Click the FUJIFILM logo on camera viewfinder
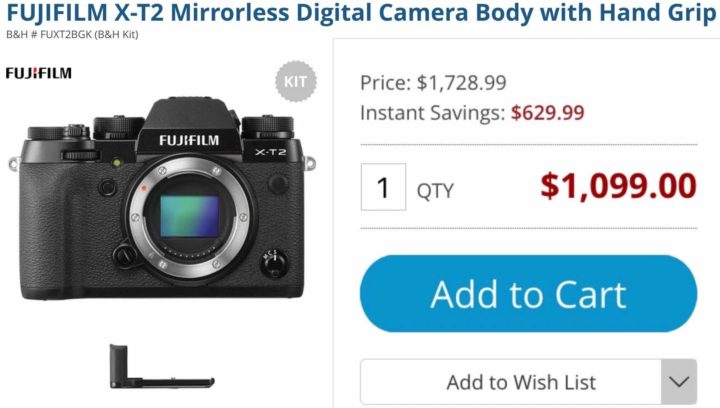 (x=189, y=140)
